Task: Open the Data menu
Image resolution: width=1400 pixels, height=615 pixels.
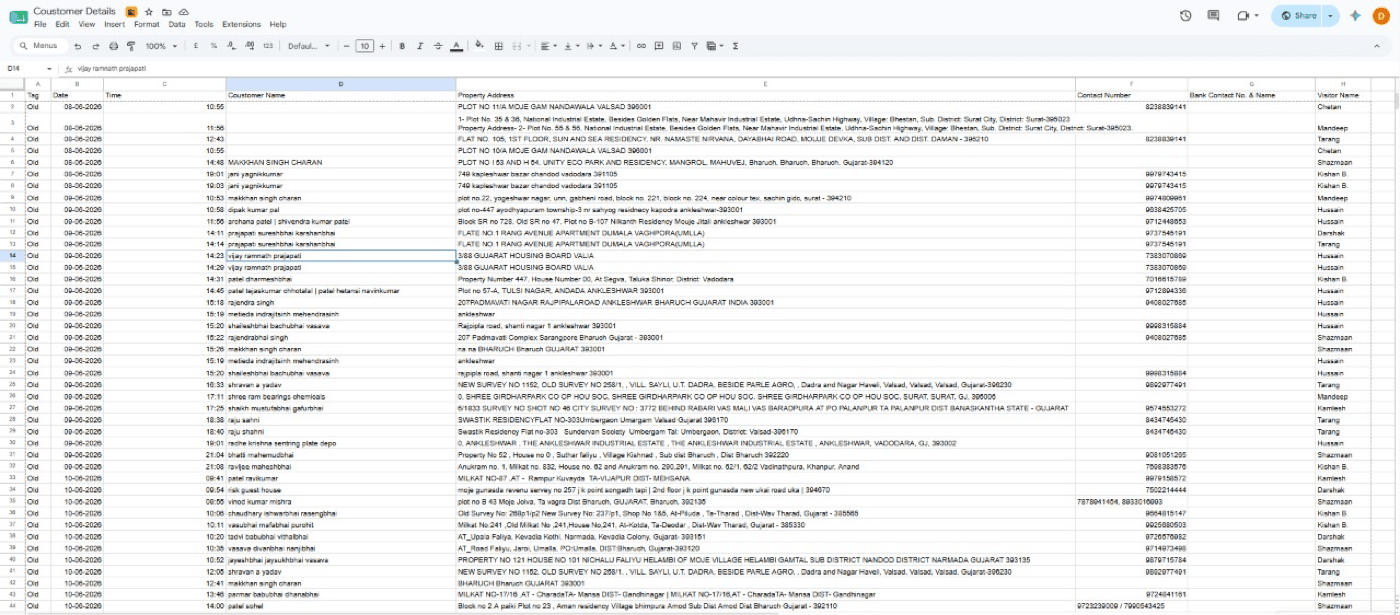Action: pyautogui.click(x=177, y=24)
